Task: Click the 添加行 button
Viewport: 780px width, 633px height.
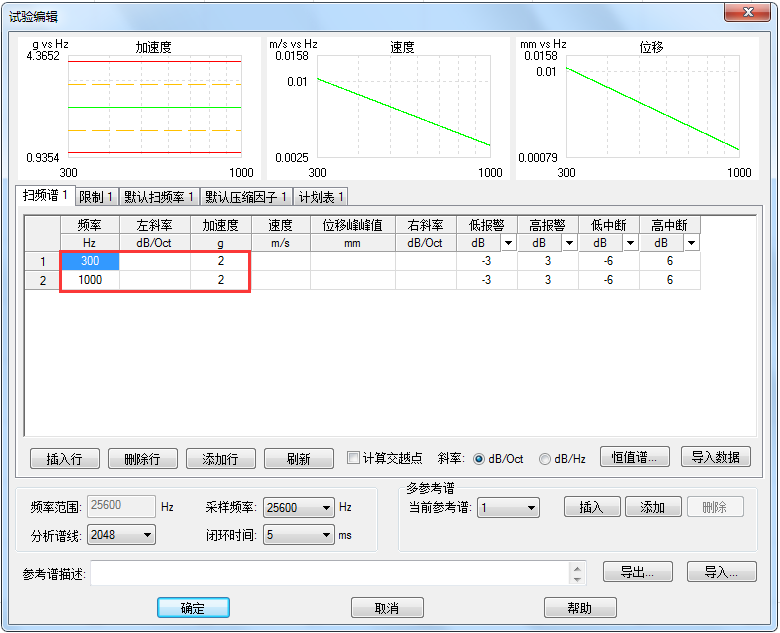Action: point(221,458)
